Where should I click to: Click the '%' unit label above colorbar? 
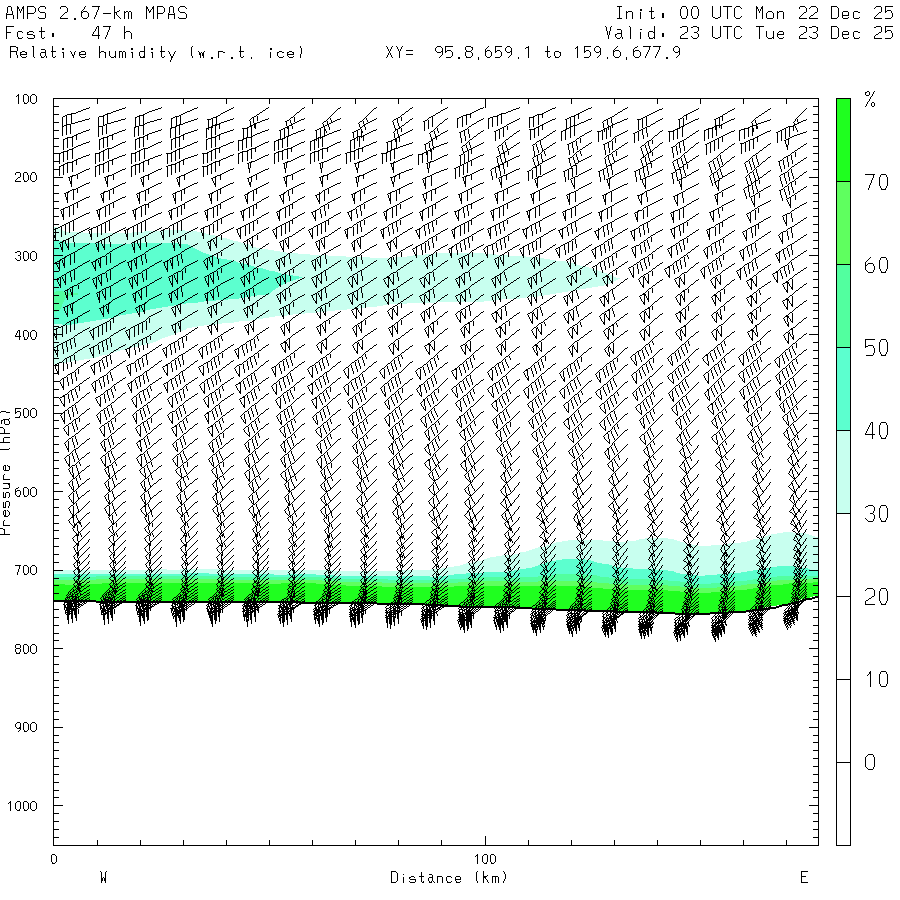tap(870, 100)
